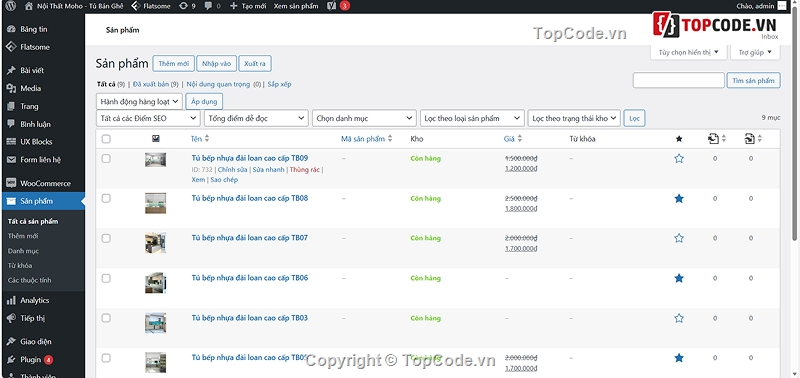Image resolution: width=800 pixels, height=378 pixels.
Task: Sort by Giá column header
Action: pyautogui.click(x=513, y=139)
